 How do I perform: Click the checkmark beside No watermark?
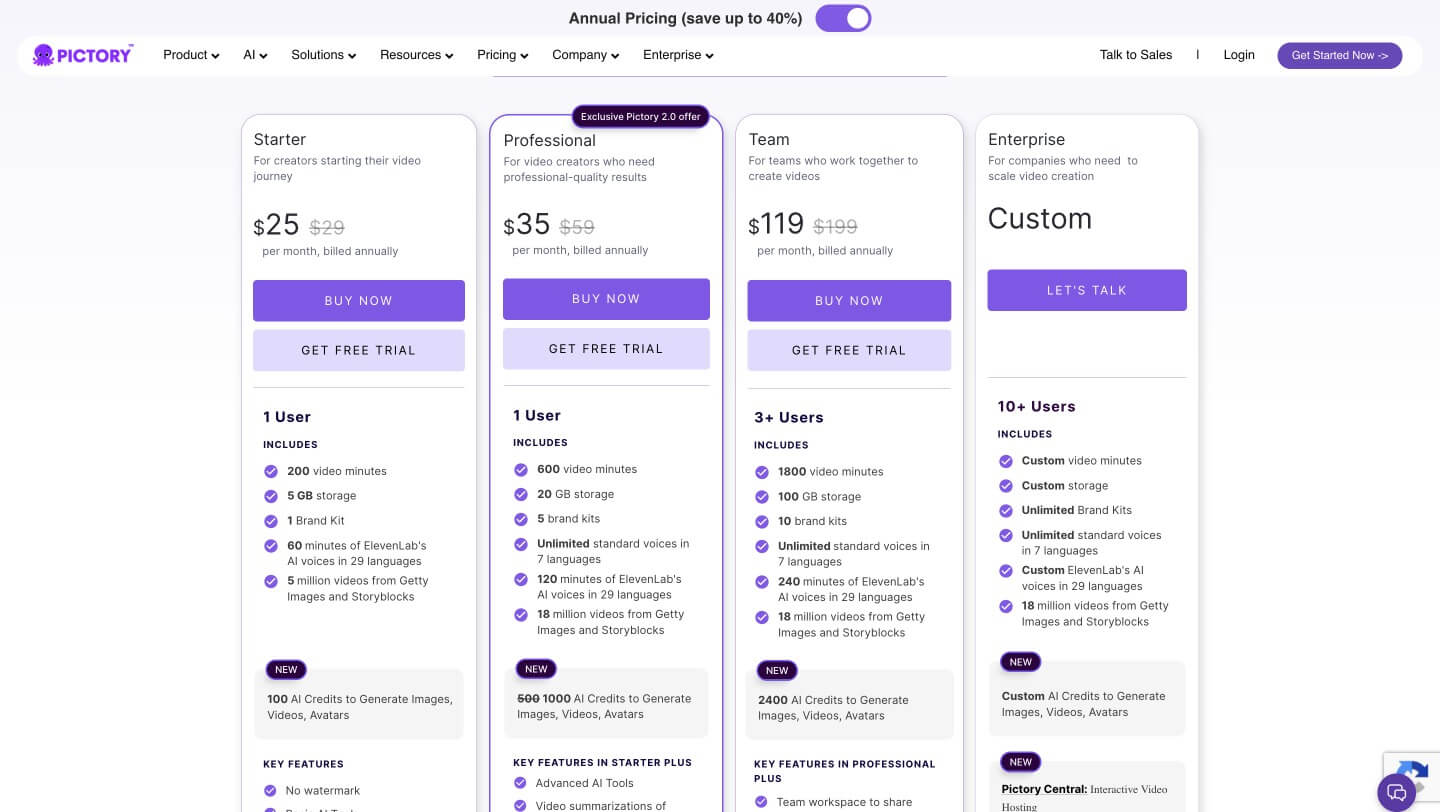(x=270, y=791)
